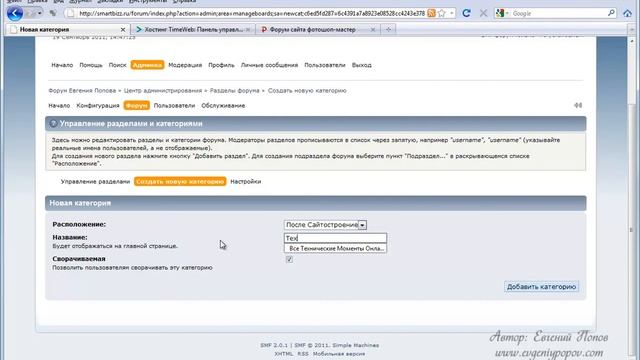The width and height of the screenshot is (640, 360).
Task: Switch to Настройки tab
Action: point(246,181)
